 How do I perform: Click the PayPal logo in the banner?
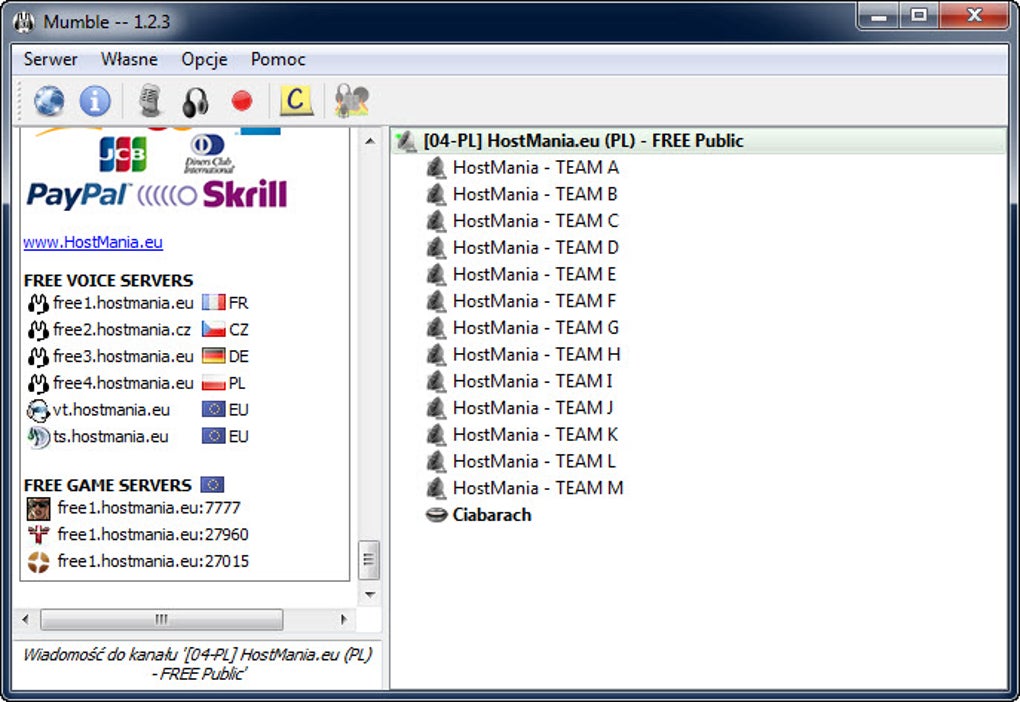click(78, 195)
